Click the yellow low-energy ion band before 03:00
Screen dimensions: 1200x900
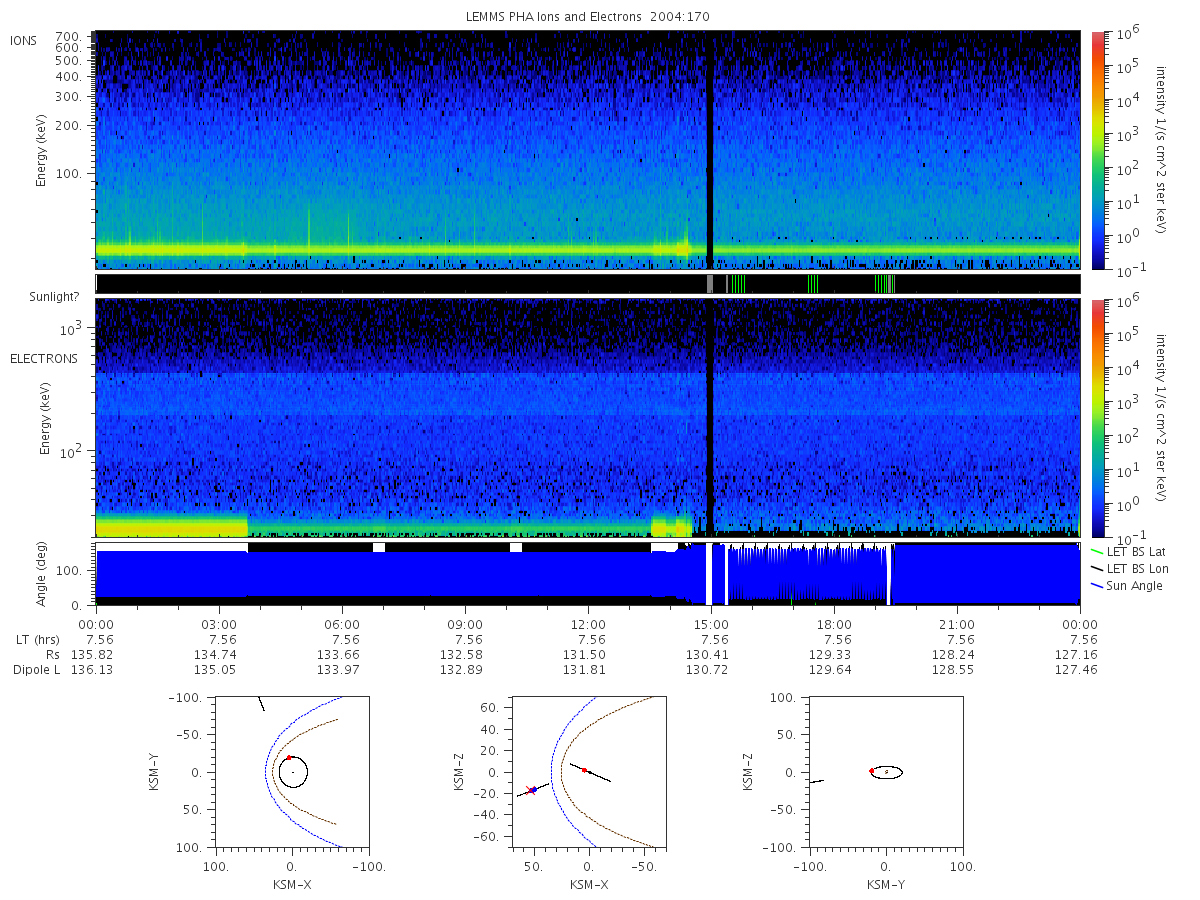tap(170, 248)
